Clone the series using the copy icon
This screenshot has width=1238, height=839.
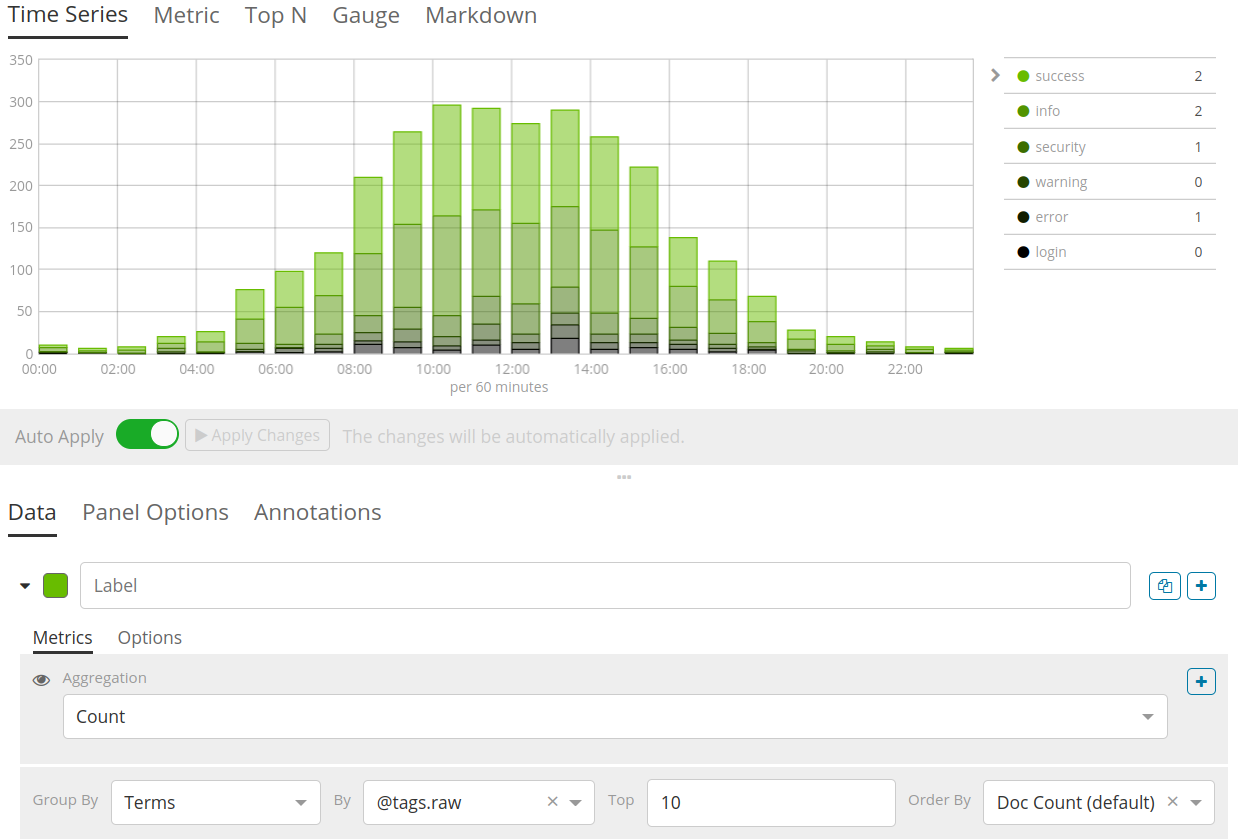point(1164,585)
